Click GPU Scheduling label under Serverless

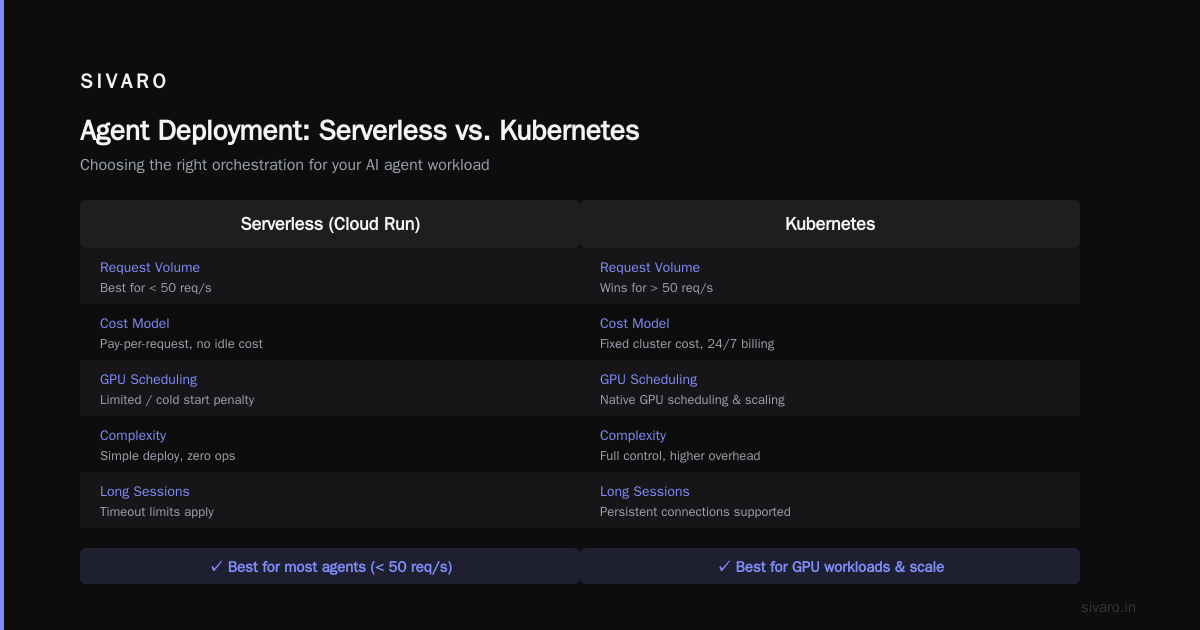(x=148, y=379)
